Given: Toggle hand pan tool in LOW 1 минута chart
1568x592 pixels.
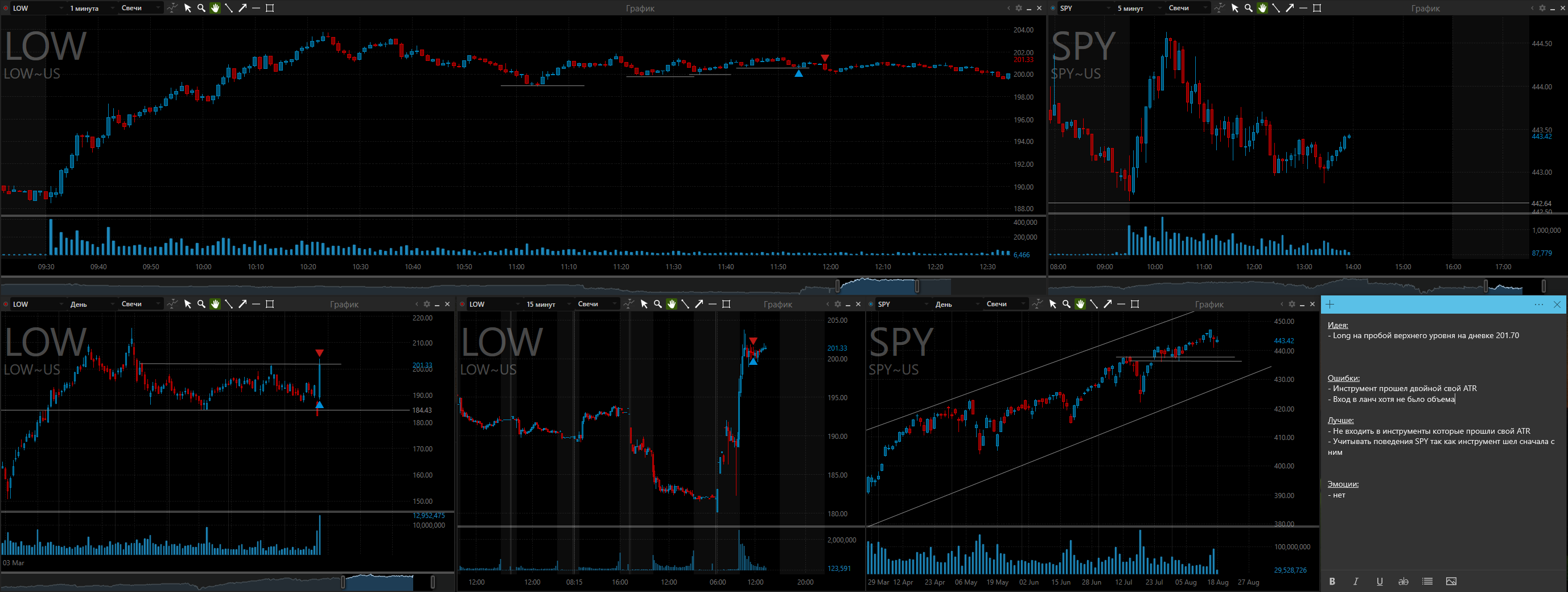Looking at the screenshot, I should (215, 8).
